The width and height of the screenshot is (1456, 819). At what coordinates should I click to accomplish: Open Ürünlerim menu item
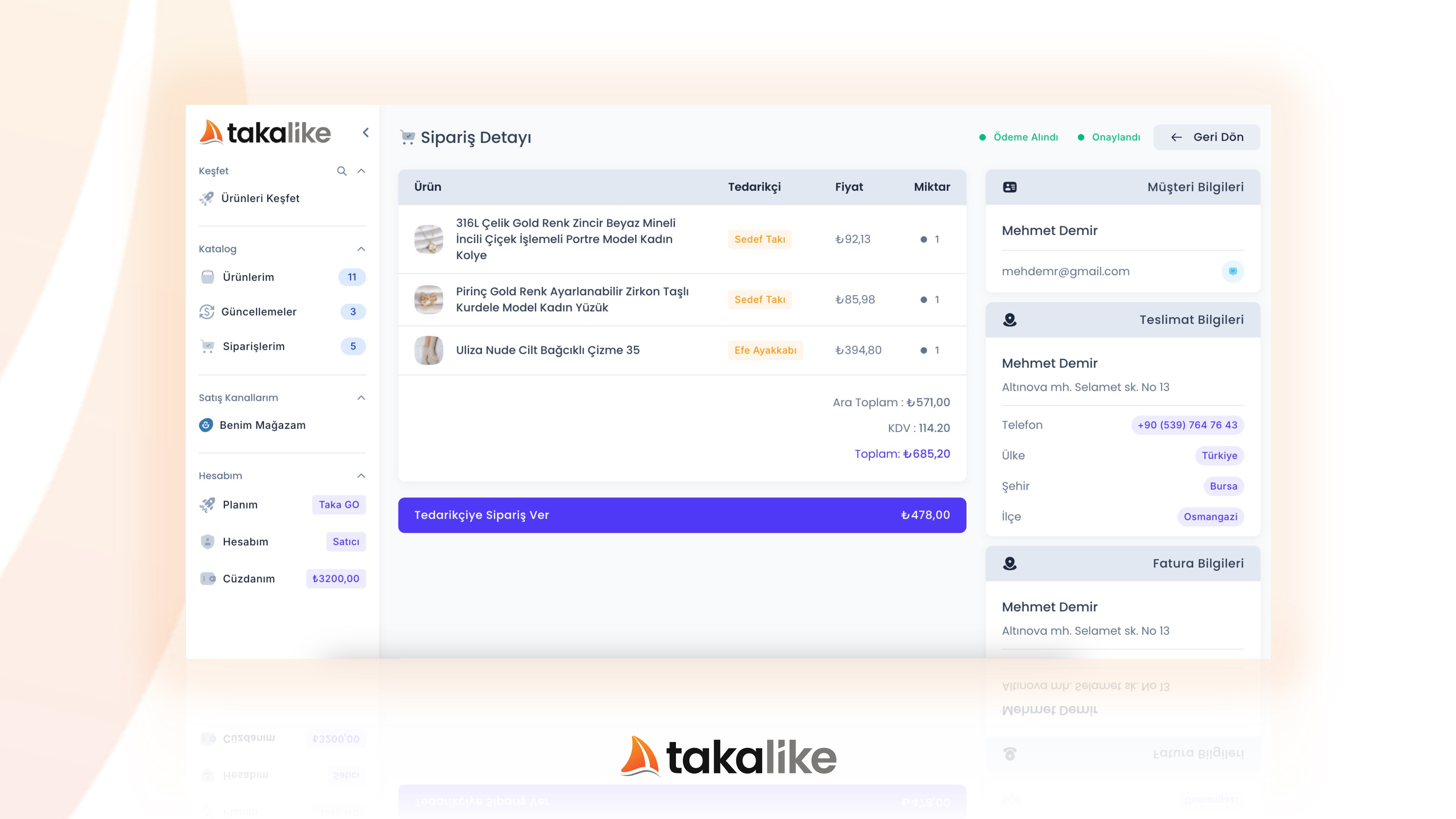pos(282,277)
